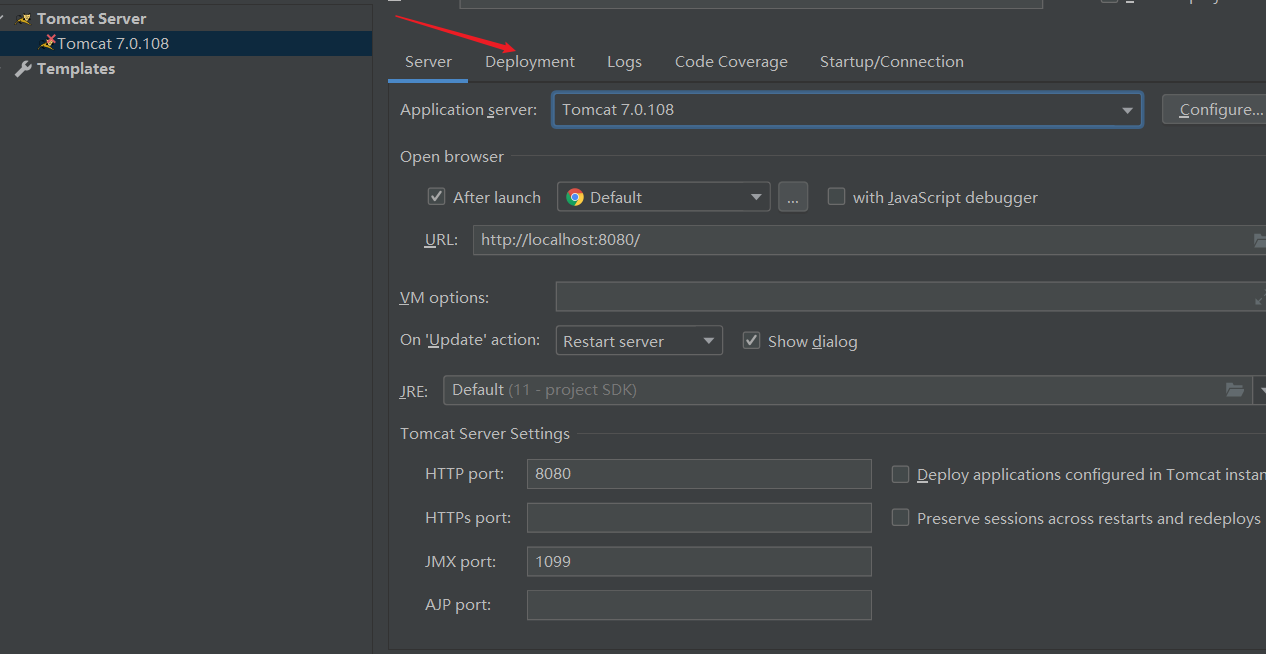
Task: Enable Deploy applications configured in Tomcat instance
Action: click(x=900, y=474)
